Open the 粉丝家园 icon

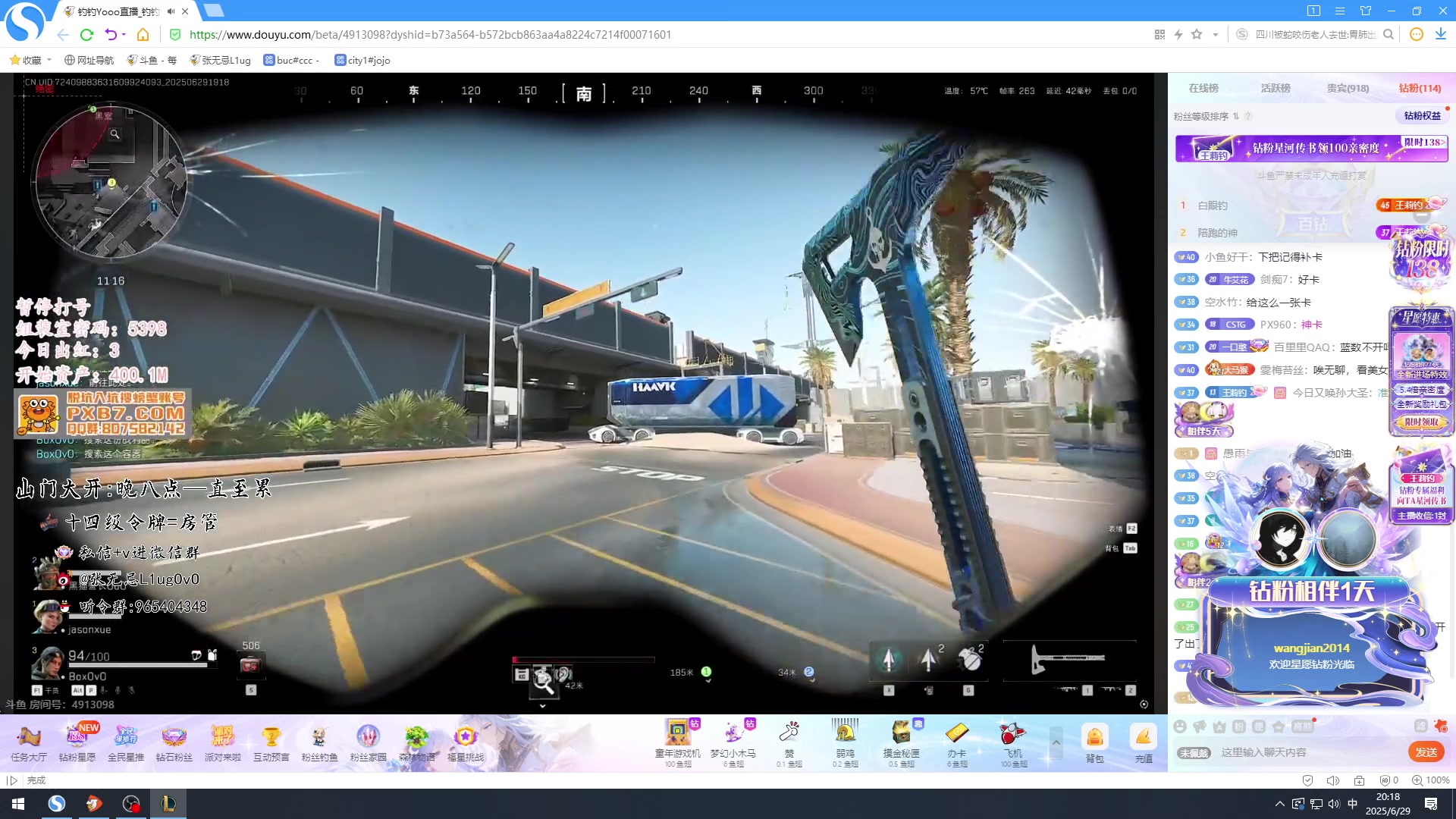369,742
